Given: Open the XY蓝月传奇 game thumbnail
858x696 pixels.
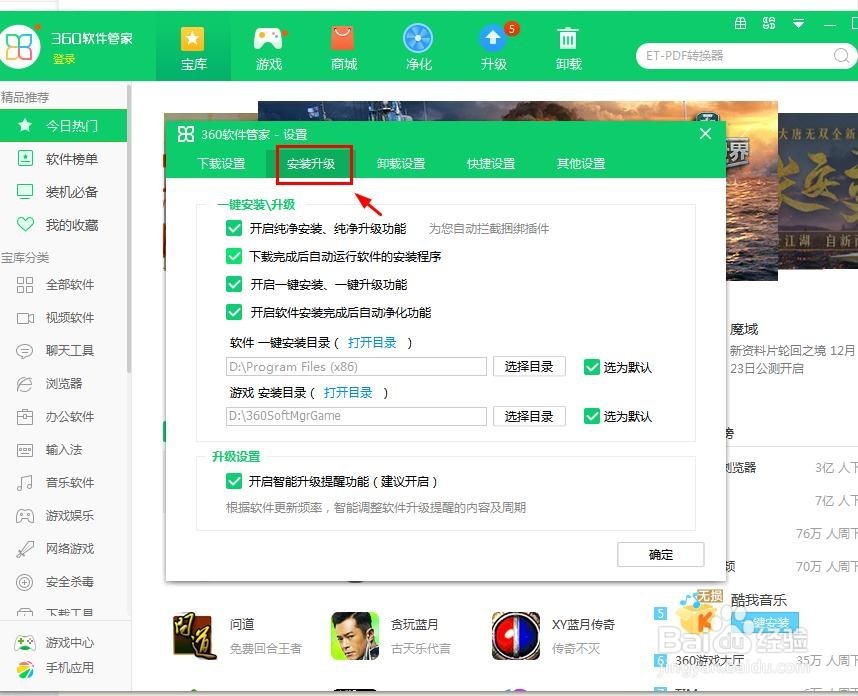Looking at the screenshot, I should pyautogui.click(x=515, y=636).
